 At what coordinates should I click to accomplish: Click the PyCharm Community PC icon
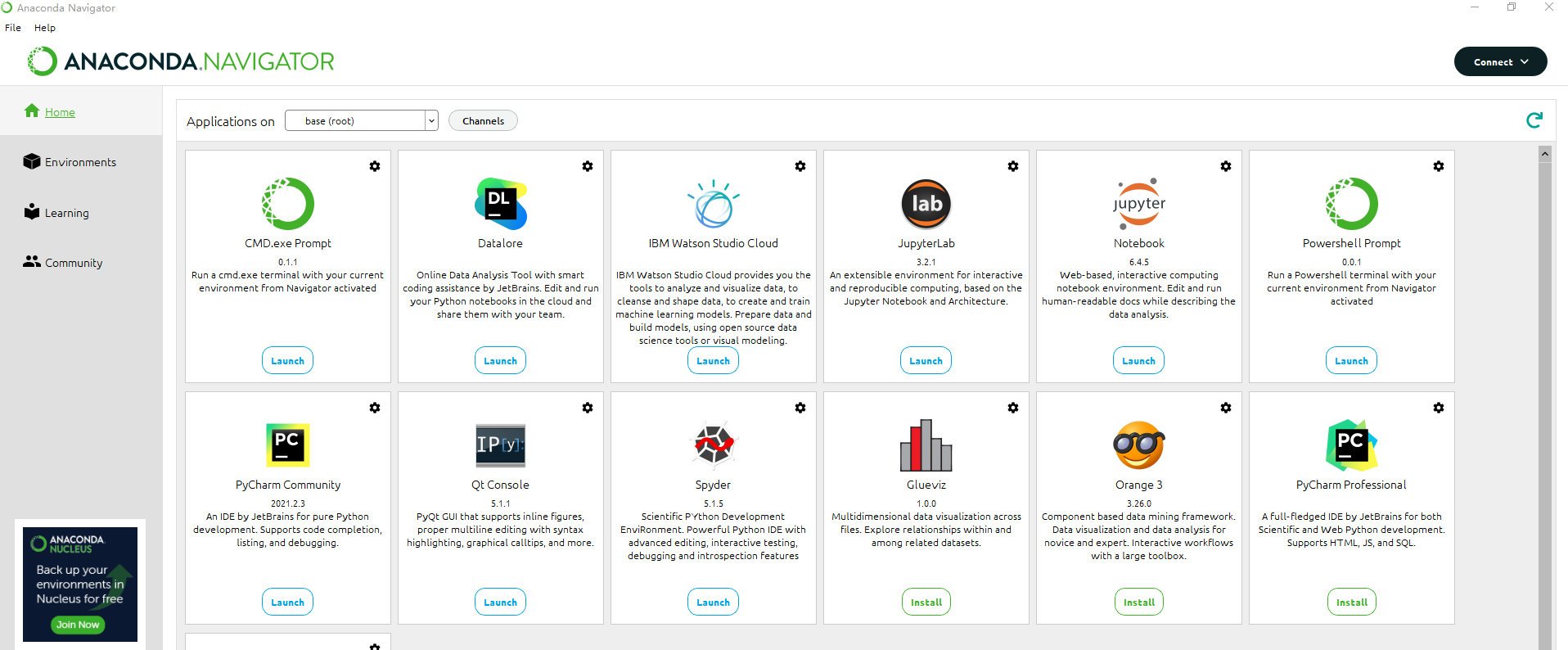click(x=288, y=445)
